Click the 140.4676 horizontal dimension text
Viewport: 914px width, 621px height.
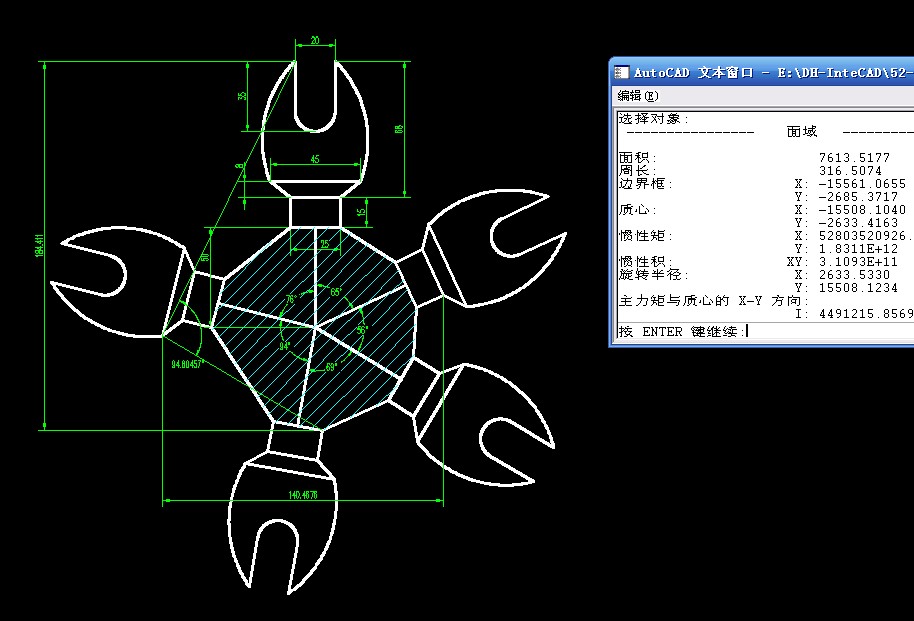coord(303,495)
